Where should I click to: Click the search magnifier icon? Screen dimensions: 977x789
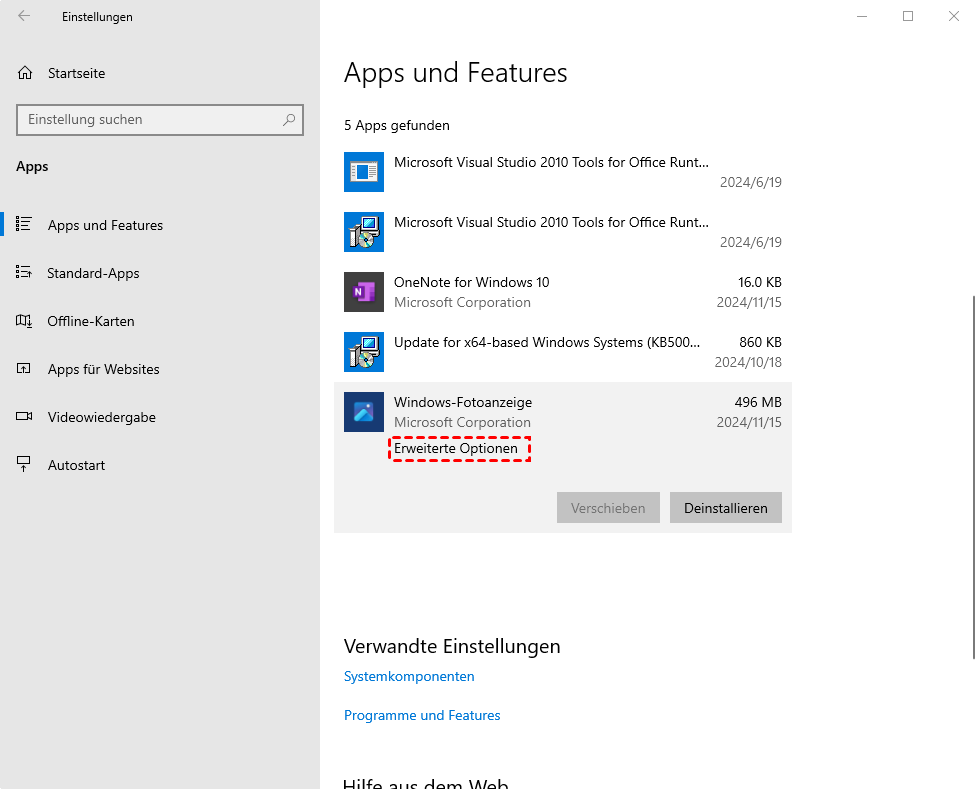289,119
